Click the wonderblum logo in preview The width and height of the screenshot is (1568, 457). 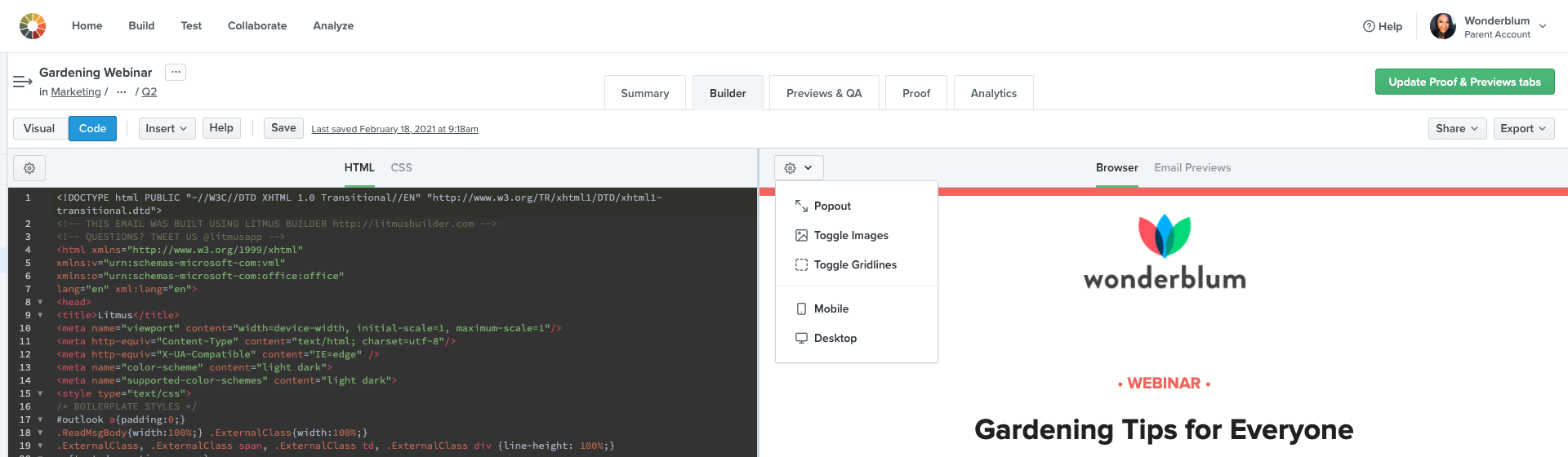coord(1165,252)
